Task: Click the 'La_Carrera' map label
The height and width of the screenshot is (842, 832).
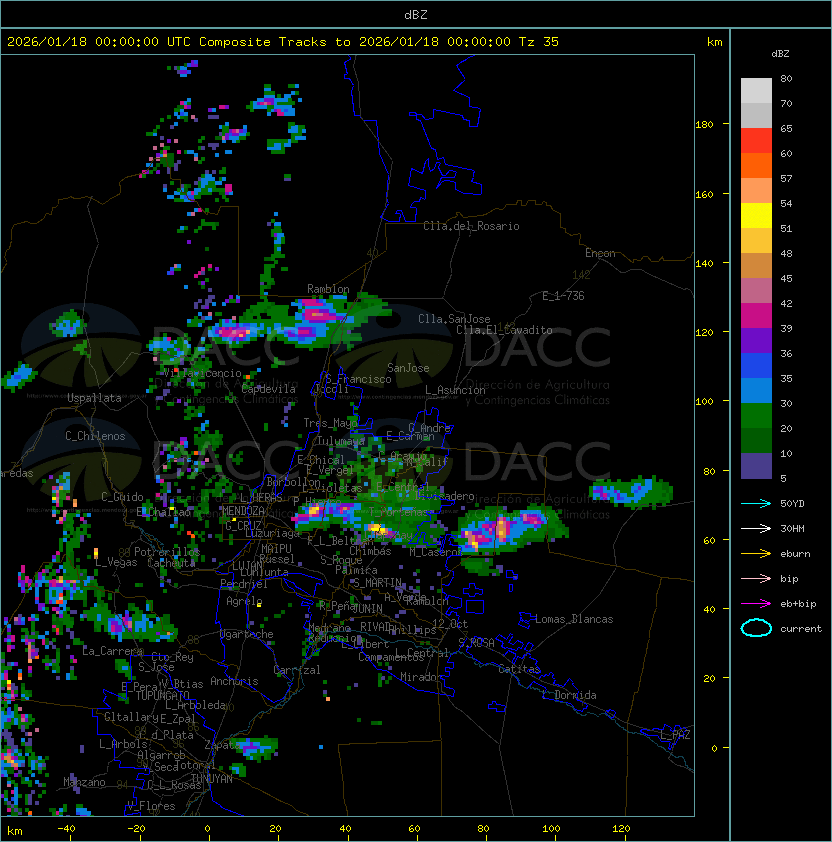Action: coord(113,651)
